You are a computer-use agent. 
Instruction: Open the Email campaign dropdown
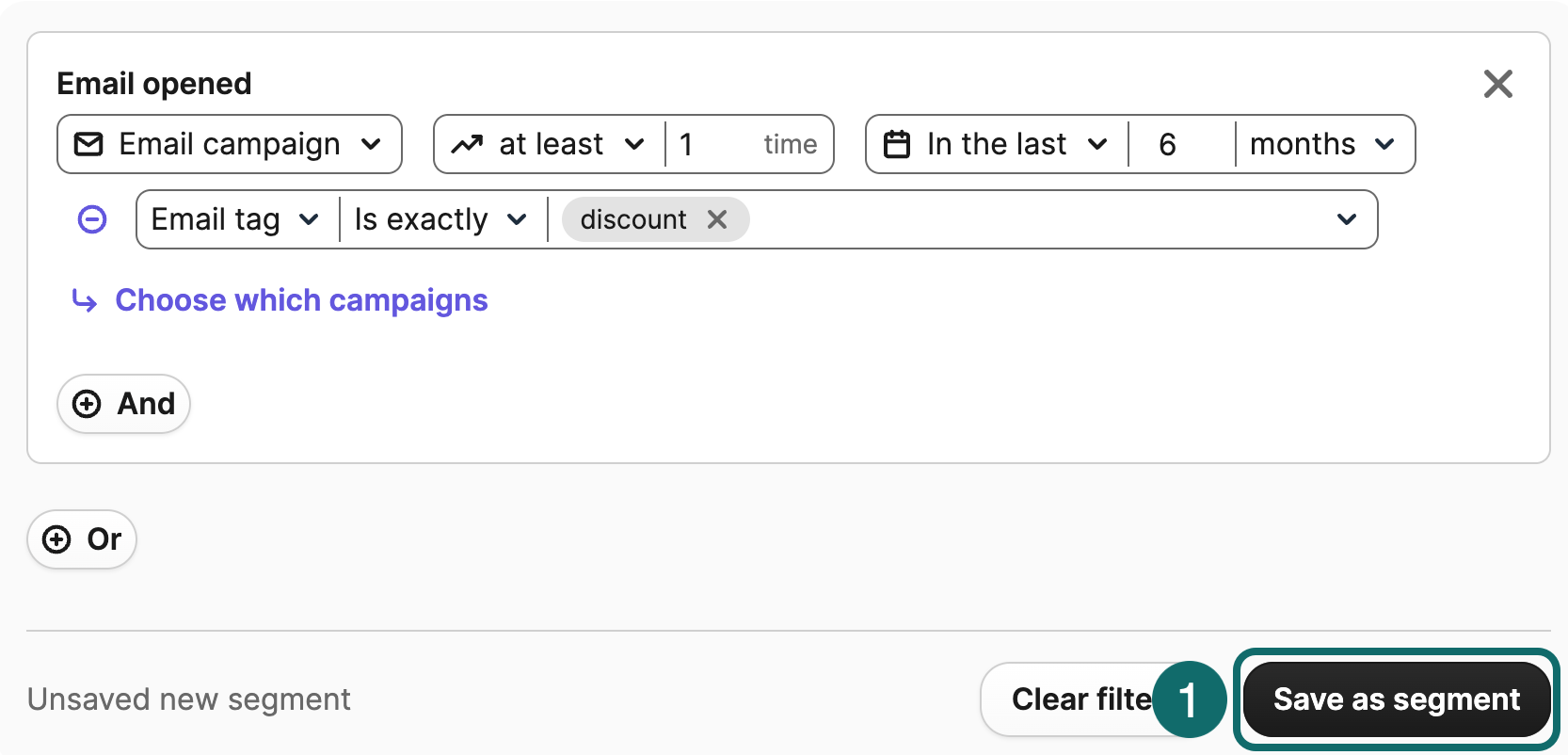click(x=230, y=144)
